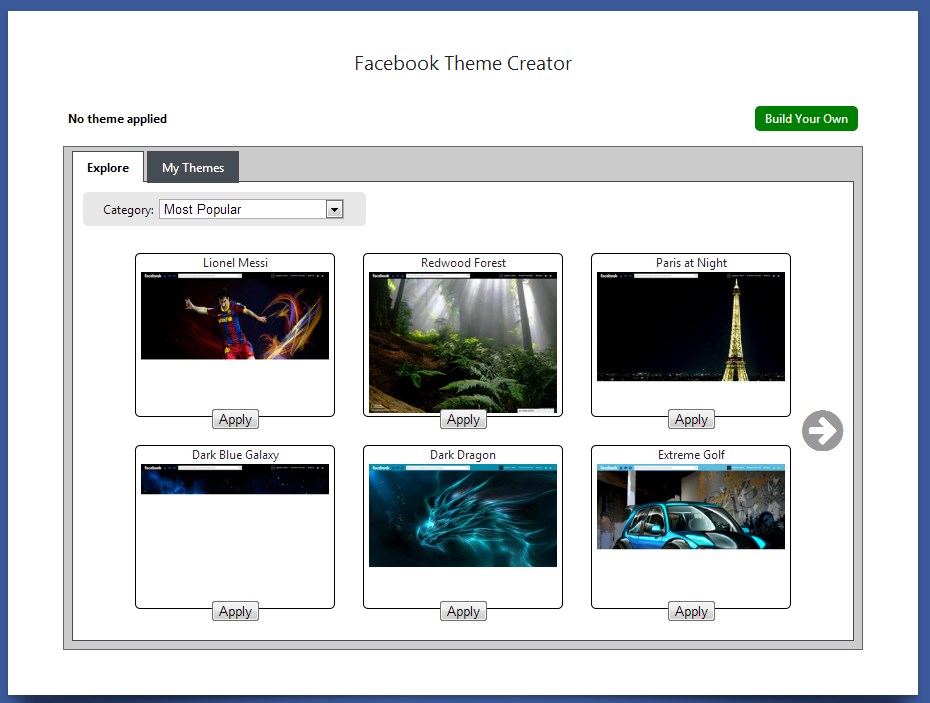Screen dimensions: 930x703
Task: Open the Lionel Messi theme thumbnail
Action: pyautogui.click(x=235, y=316)
